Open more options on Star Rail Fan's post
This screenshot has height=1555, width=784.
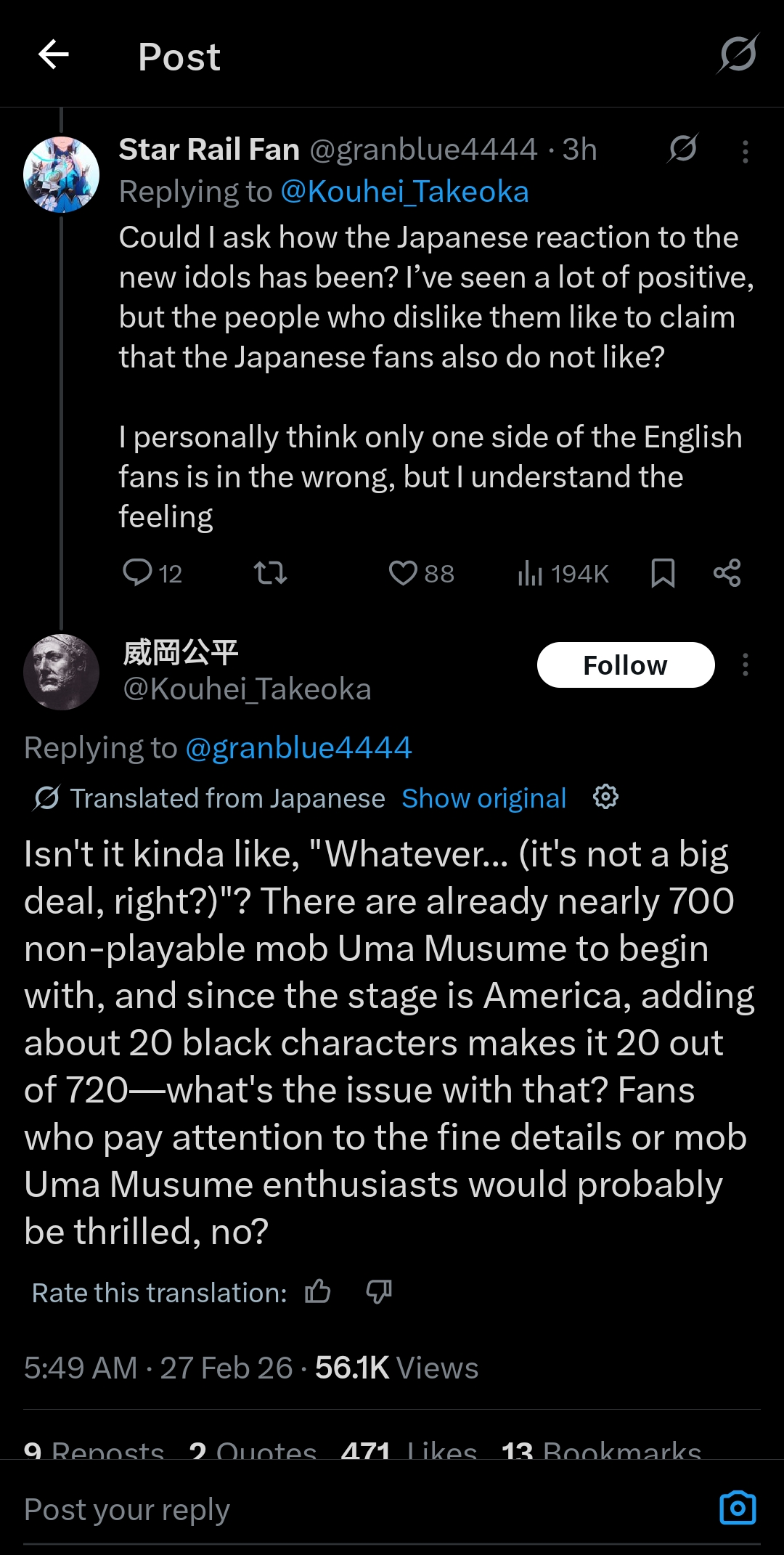click(746, 152)
